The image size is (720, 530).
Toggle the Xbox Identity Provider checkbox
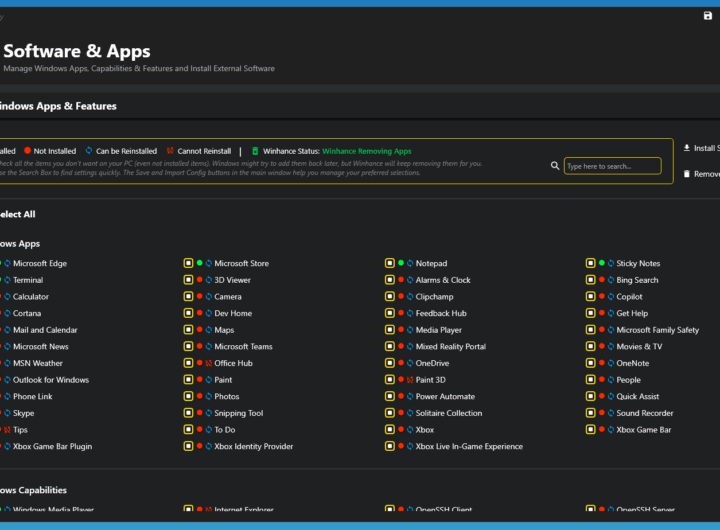point(188,446)
